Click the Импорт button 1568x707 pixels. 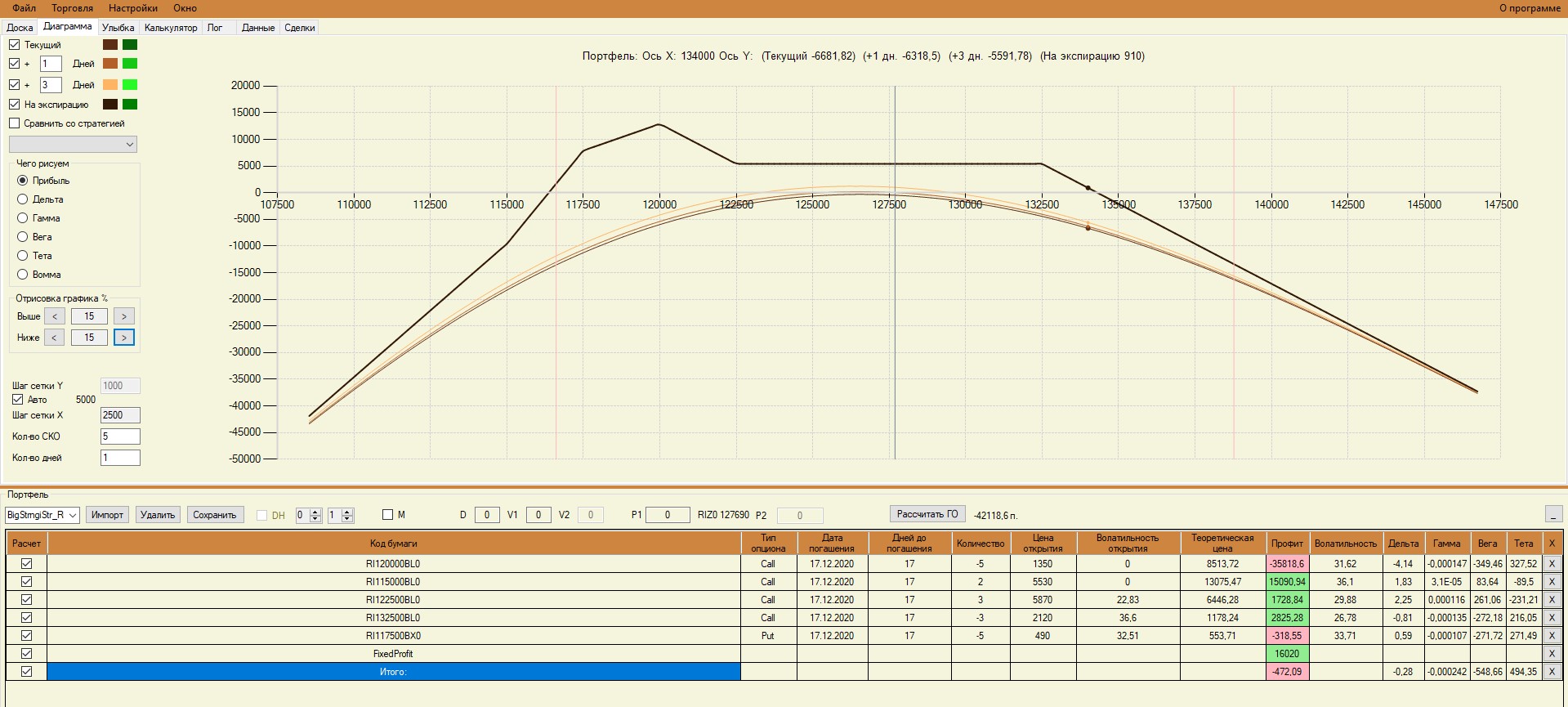coord(107,515)
